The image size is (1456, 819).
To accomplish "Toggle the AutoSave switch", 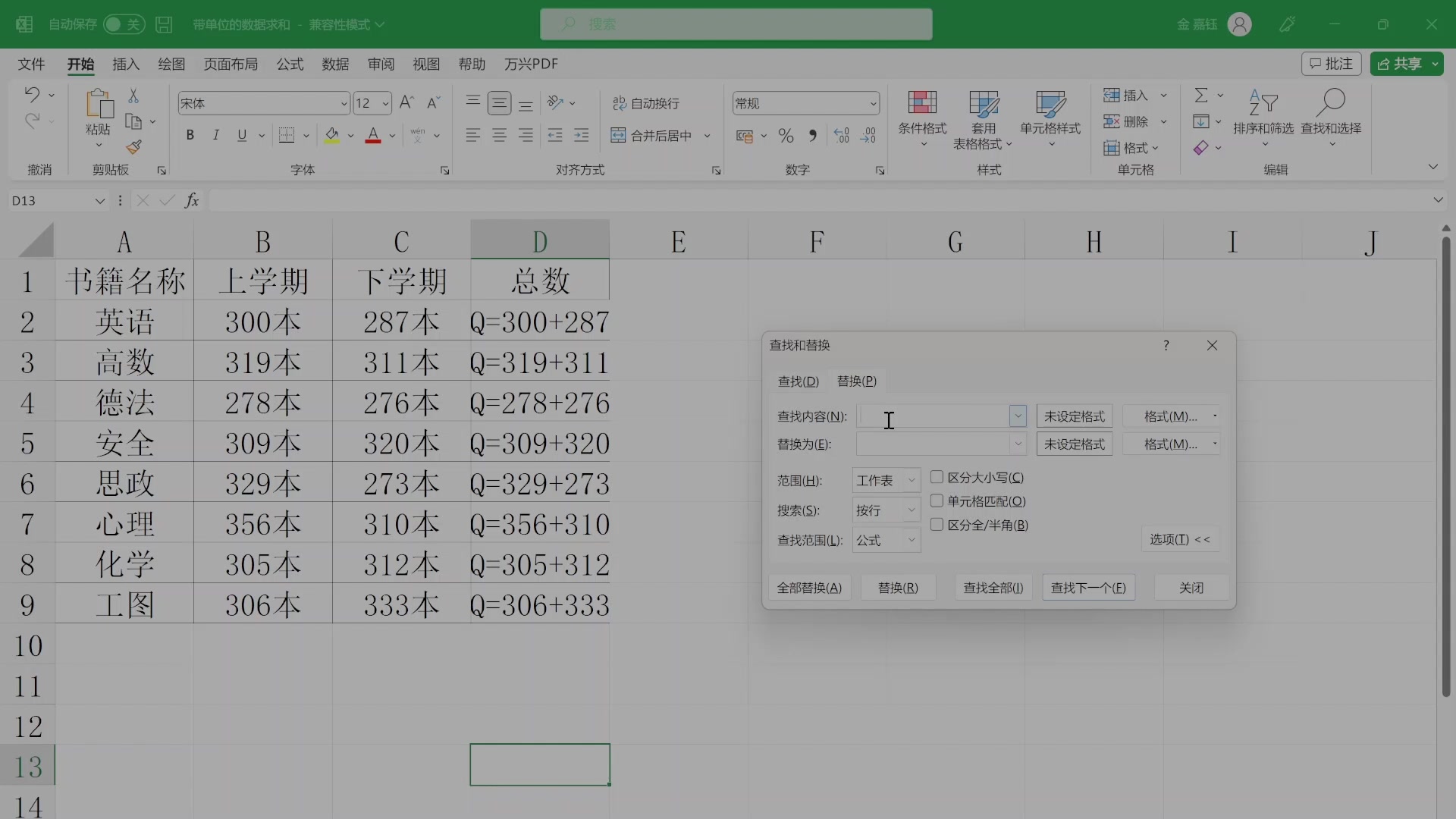I will tap(123, 24).
